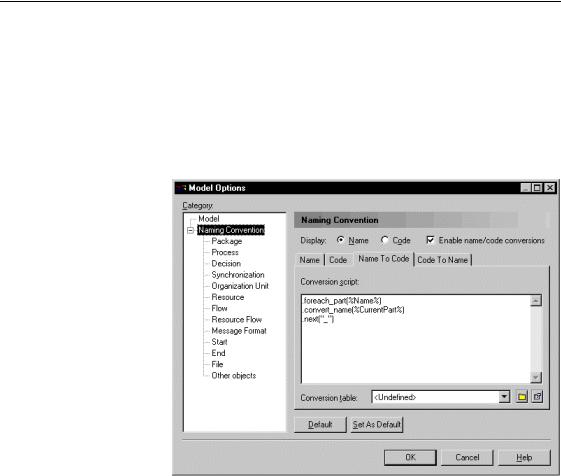
Task: Select the Code display radio button
Action: pyautogui.click(x=385, y=240)
